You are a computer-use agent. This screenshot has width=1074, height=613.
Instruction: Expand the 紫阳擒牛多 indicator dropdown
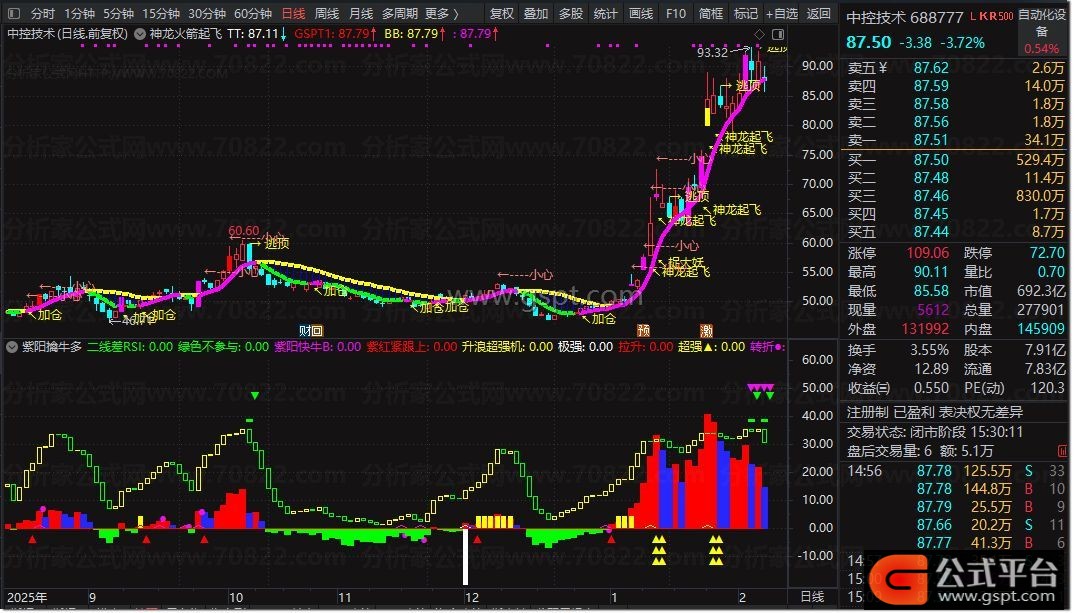12,347
